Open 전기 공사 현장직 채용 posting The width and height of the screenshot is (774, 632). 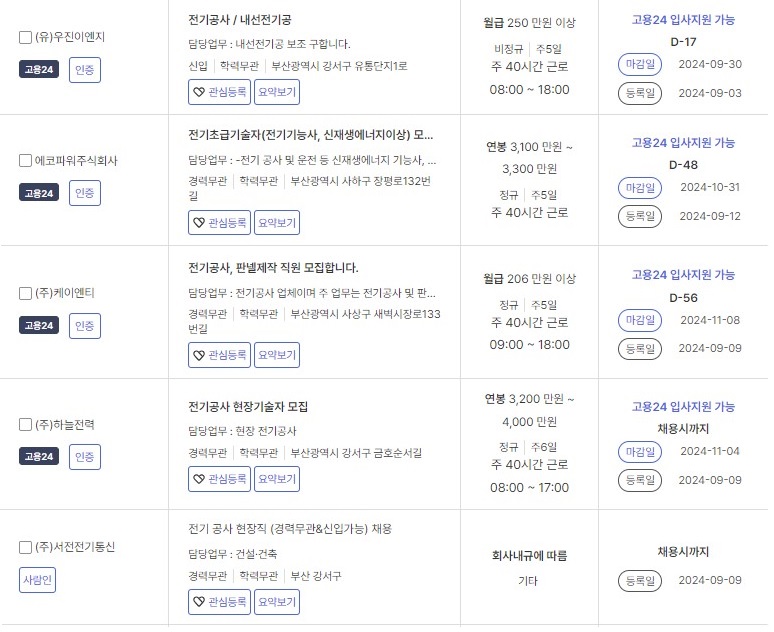pyautogui.click(x=290, y=529)
